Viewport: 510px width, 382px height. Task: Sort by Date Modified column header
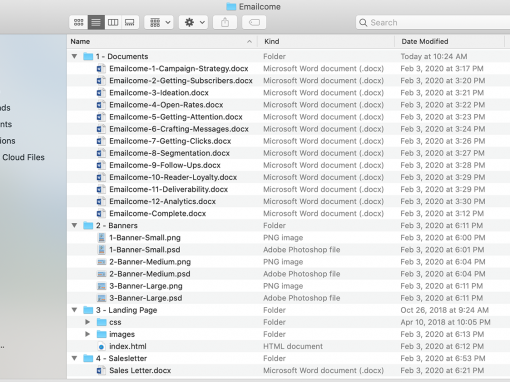pos(450,41)
